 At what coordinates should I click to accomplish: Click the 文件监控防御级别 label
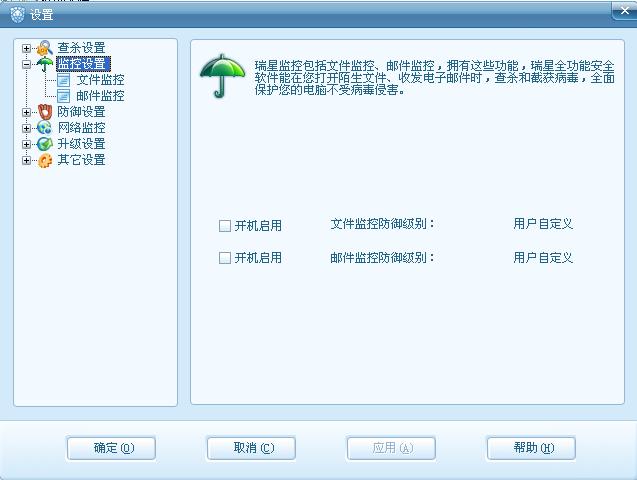(382, 224)
